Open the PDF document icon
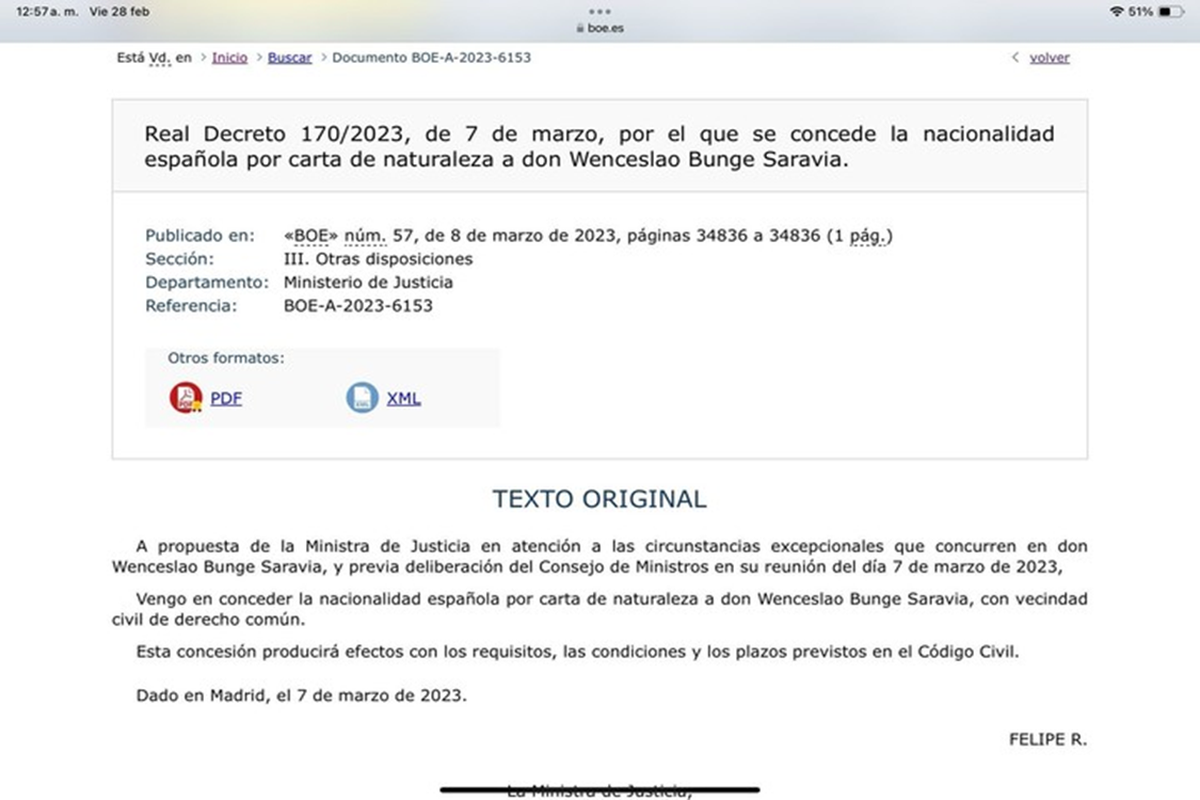1200x800 pixels. coord(185,398)
